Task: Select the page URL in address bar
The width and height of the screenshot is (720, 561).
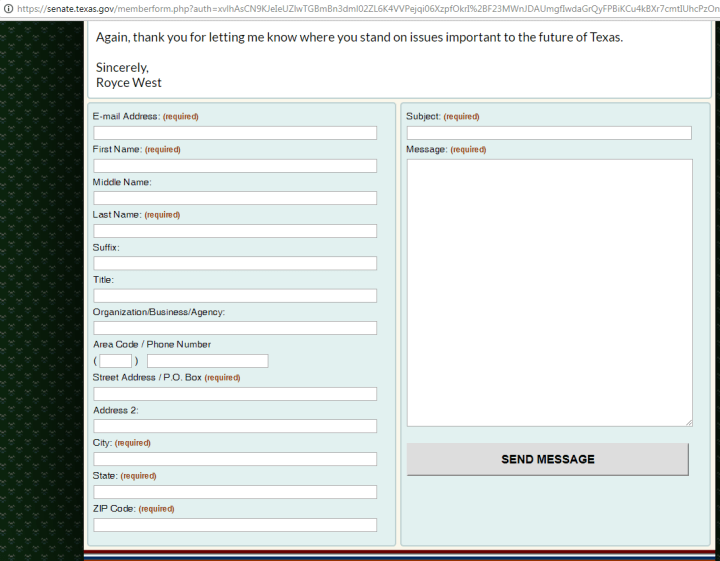Action: click(368, 9)
